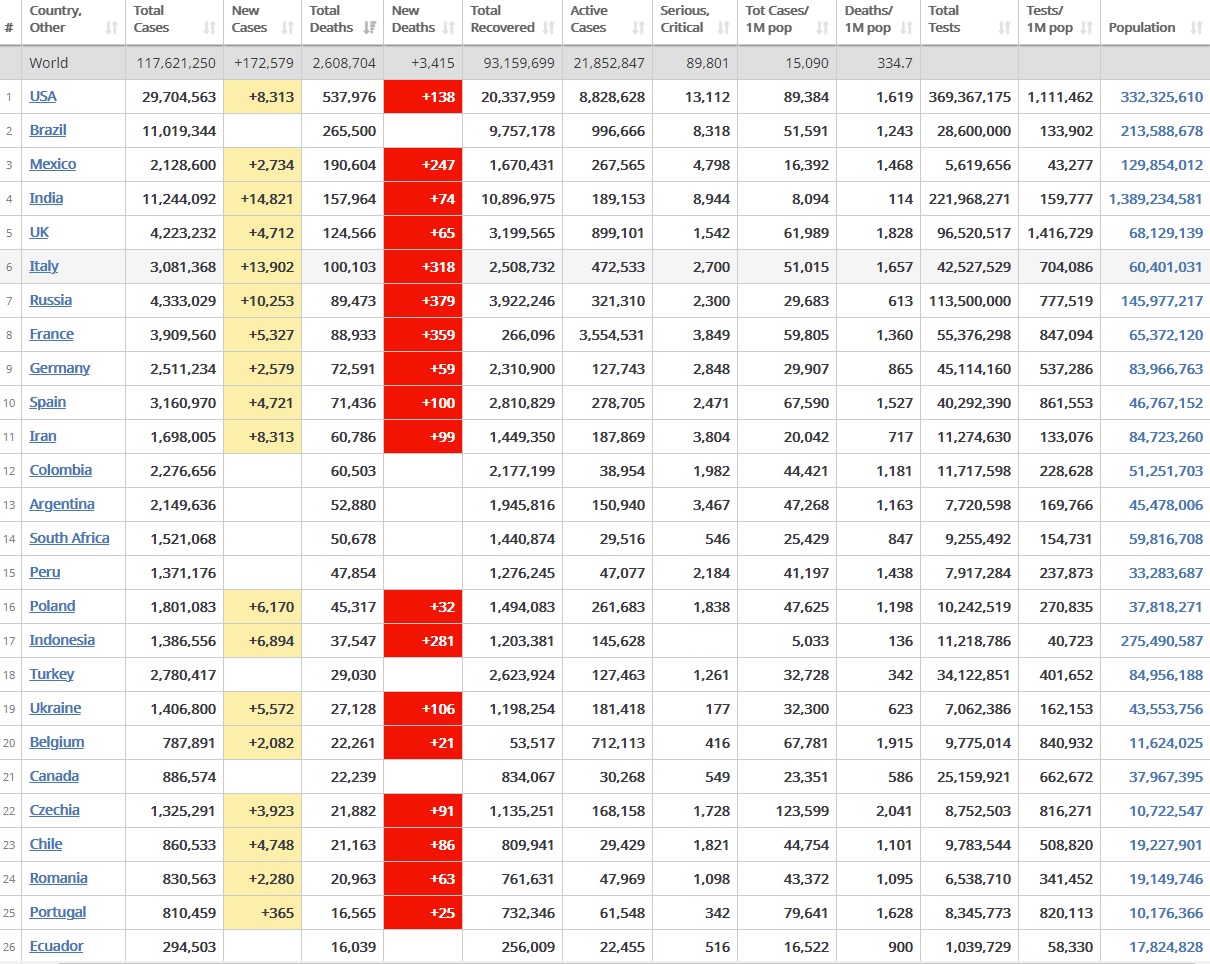Screen dimensions: 1210x964
Task: Open Italy population link 60,401,031
Action: [x=1166, y=267]
